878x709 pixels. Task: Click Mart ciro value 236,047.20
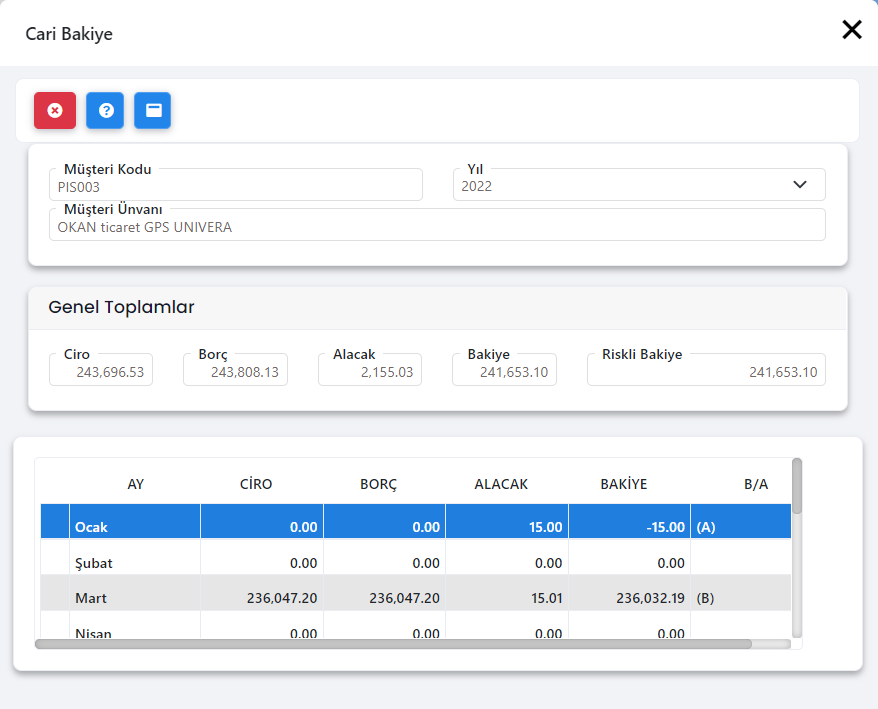(282, 598)
